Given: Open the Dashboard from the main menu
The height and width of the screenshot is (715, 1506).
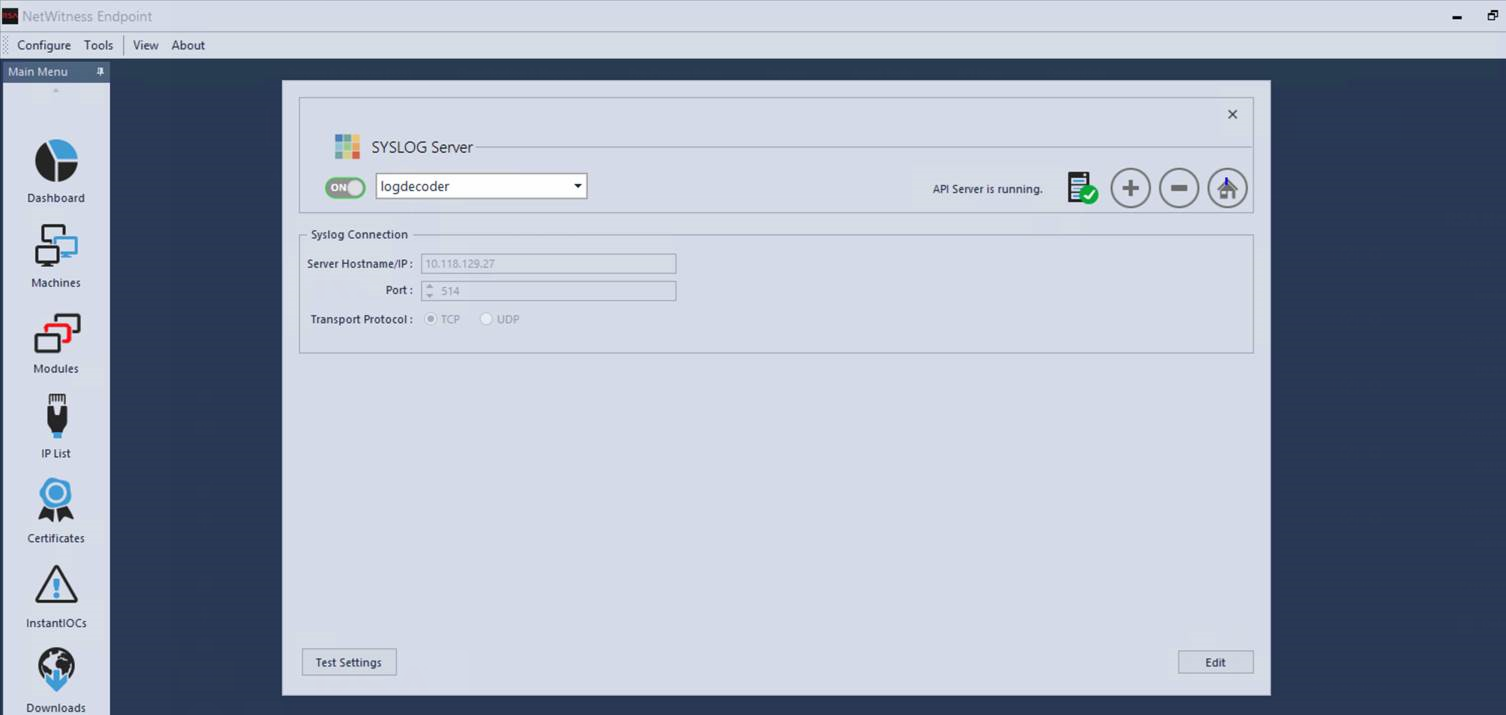Looking at the screenshot, I should tap(56, 162).
